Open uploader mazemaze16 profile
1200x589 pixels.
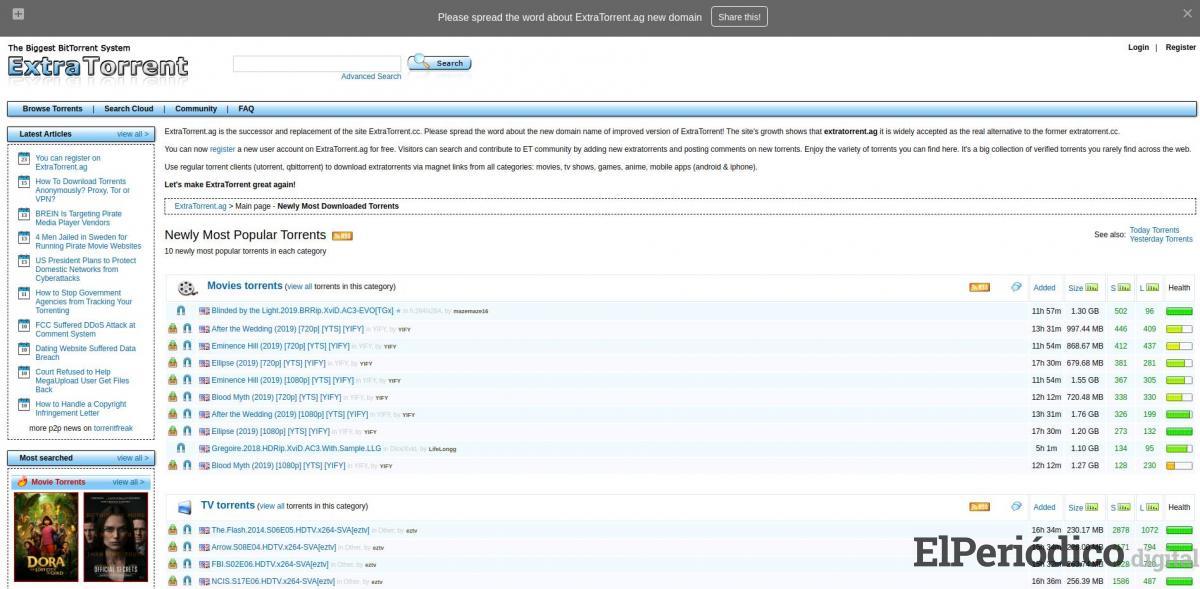point(471,311)
